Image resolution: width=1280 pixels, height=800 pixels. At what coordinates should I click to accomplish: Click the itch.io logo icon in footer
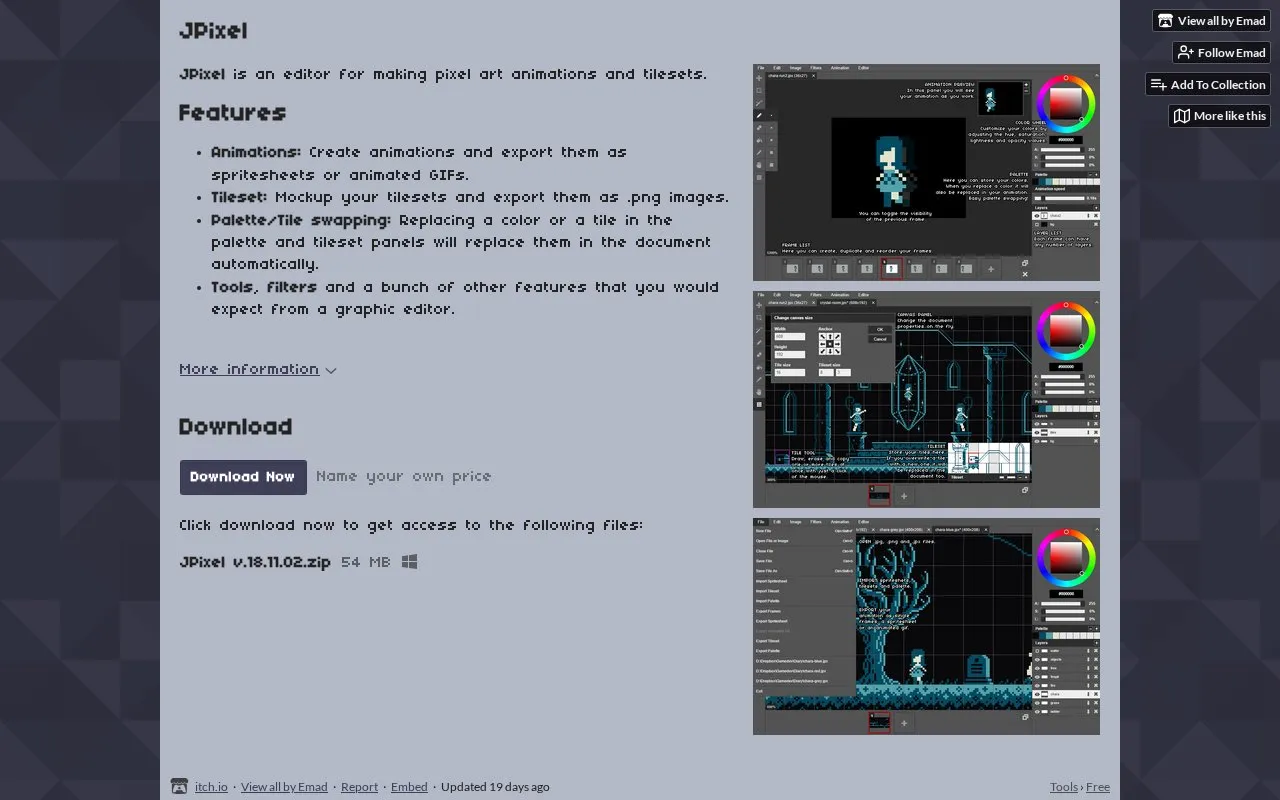tap(179, 786)
